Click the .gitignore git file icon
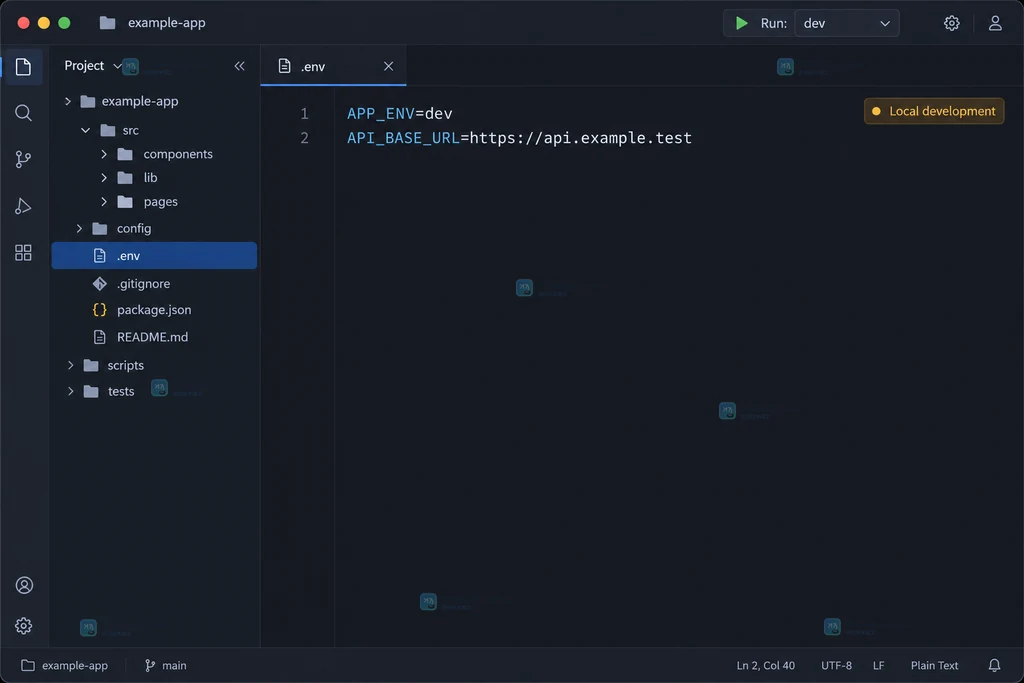 [x=99, y=283]
